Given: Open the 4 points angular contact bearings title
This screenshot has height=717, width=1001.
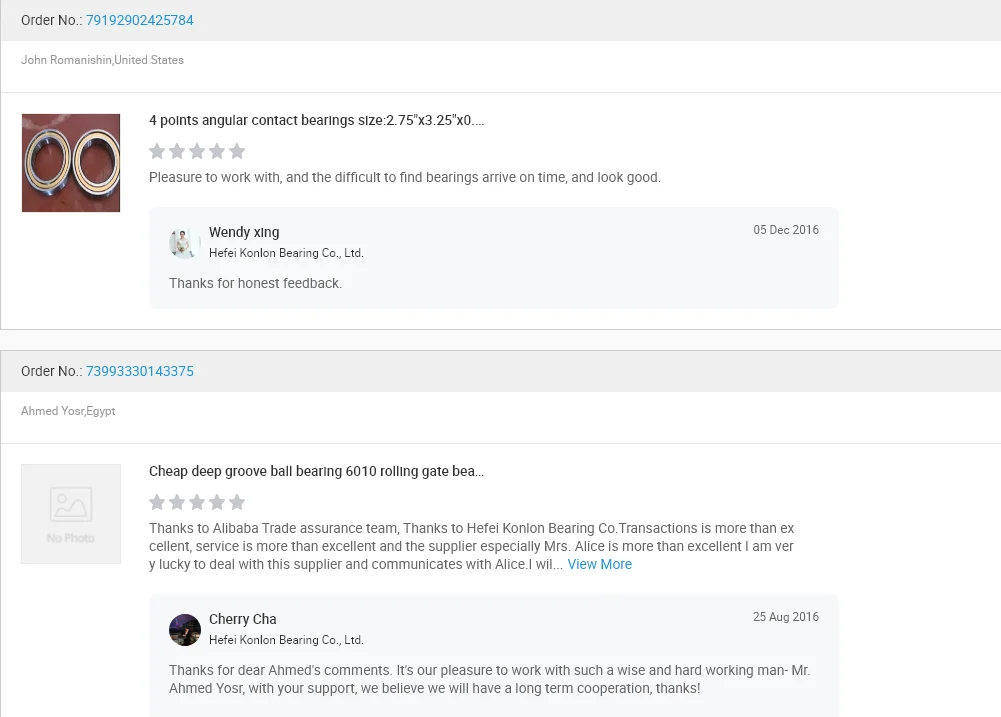Looking at the screenshot, I should [316, 120].
